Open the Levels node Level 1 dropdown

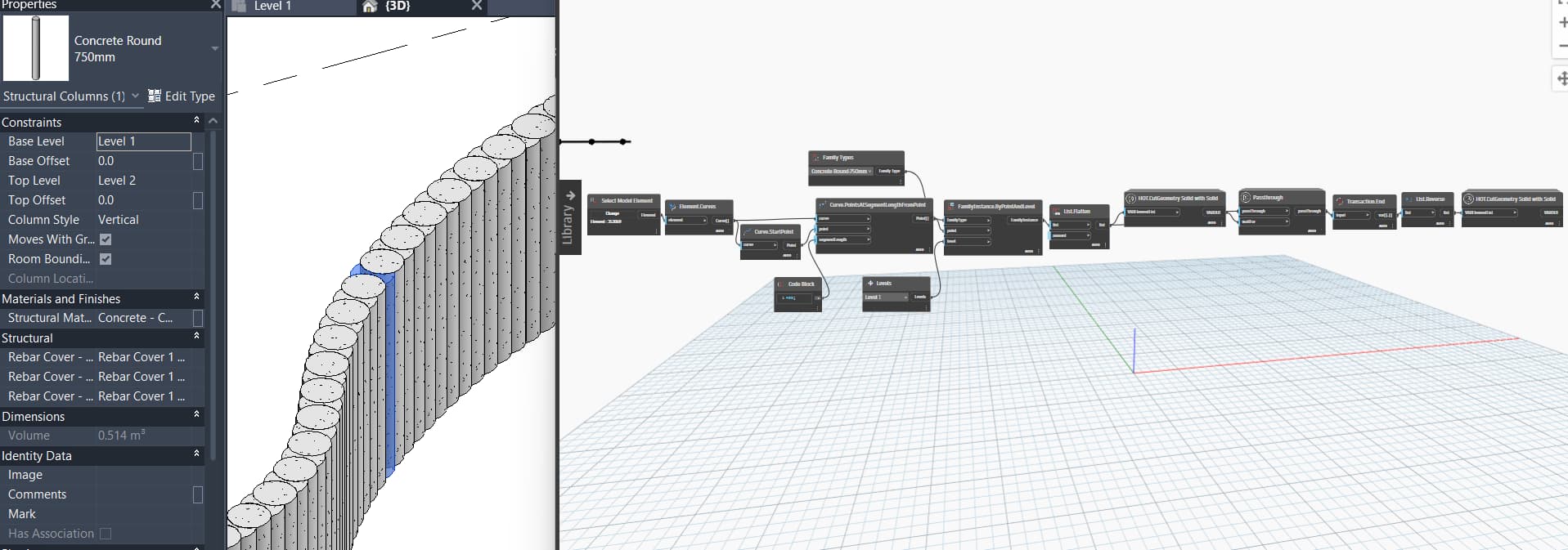pyautogui.click(x=886, y=297)
